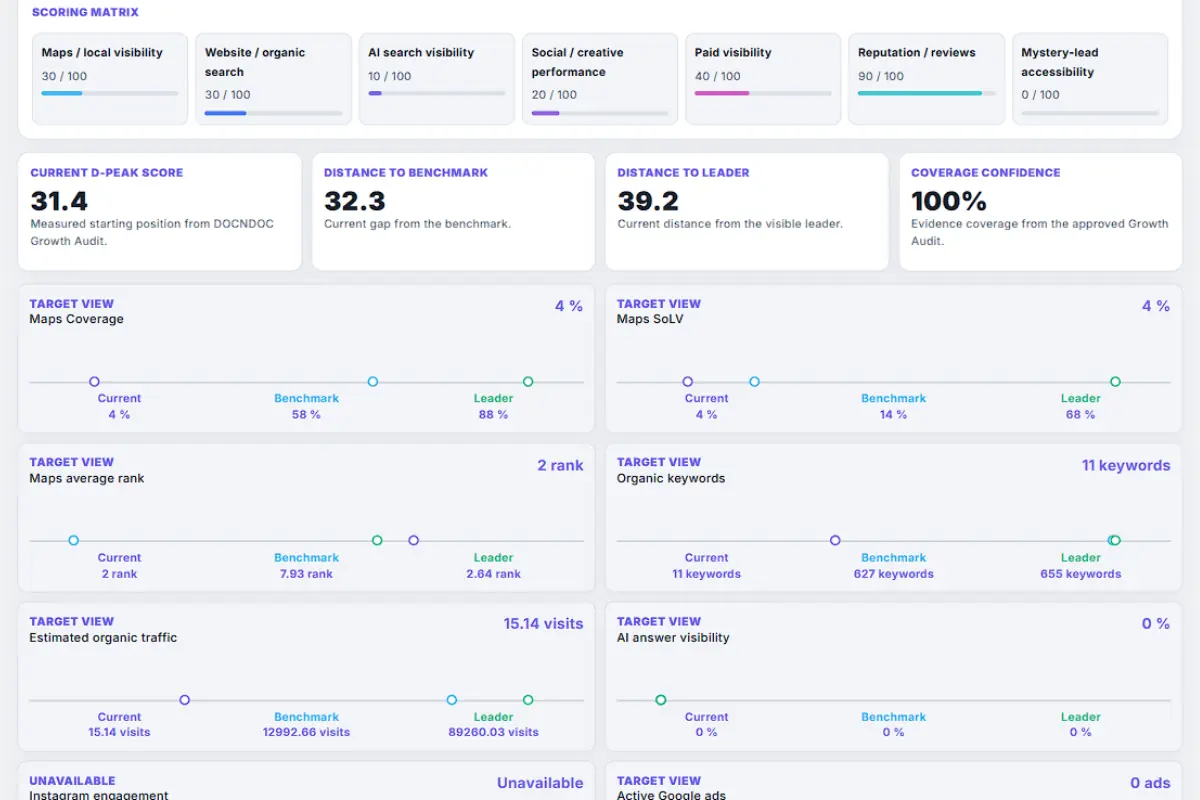This screenshot has height=800, width=1200.
Task: Click the '2.64 rank' Leader value
Action: coord(493,574)
